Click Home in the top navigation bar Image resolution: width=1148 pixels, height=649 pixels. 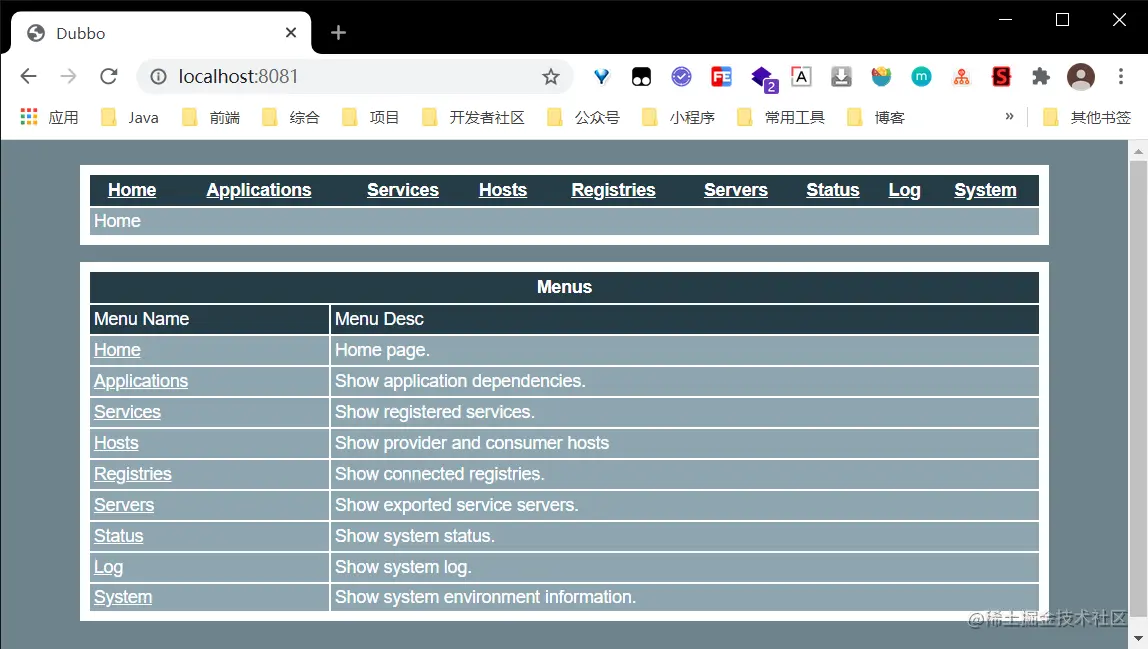click(x=132, y=190)
